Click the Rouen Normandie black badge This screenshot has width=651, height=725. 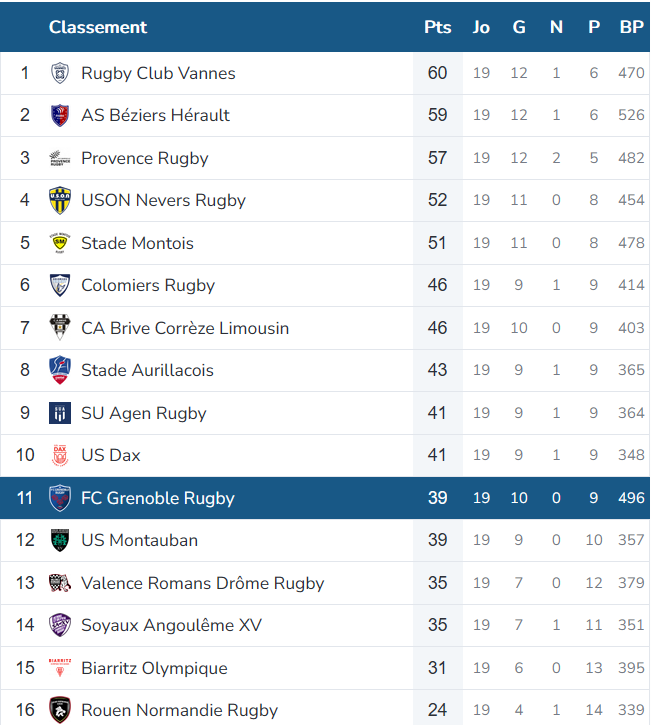pyautogui.click(x=60, y=710)
